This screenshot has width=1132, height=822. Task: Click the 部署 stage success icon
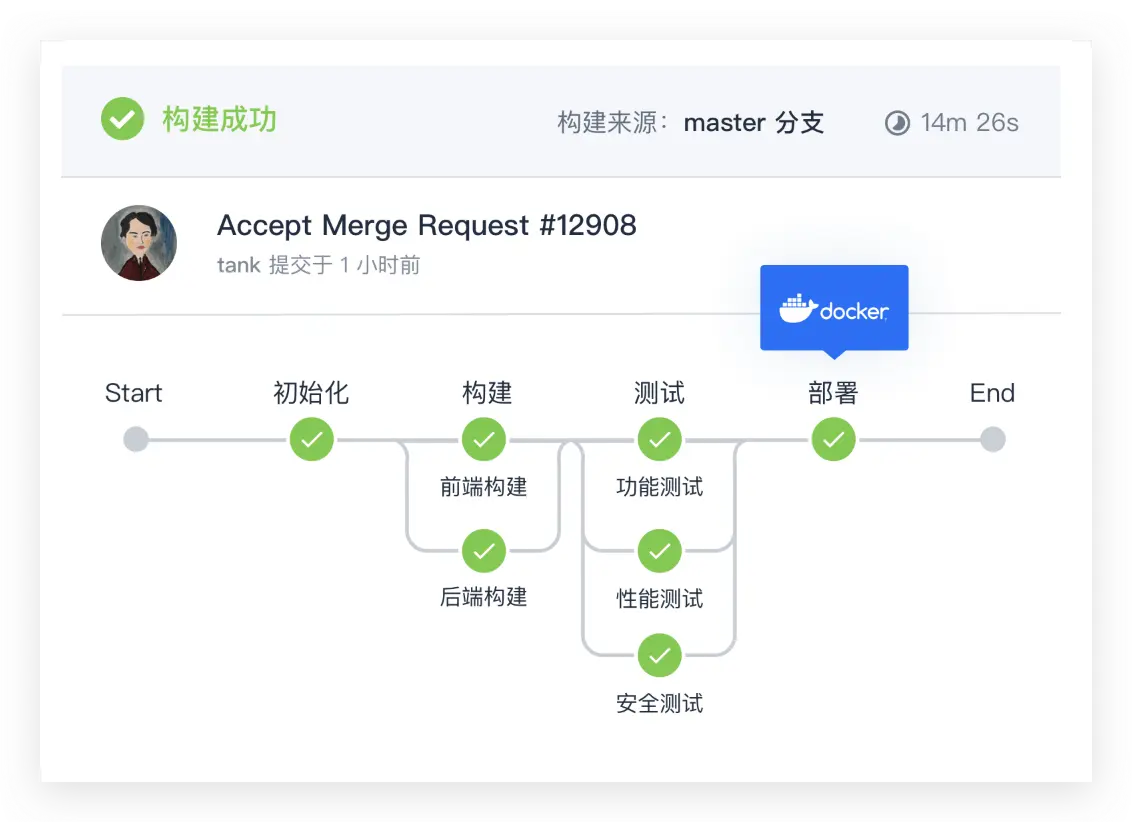[x=833, y=439]
